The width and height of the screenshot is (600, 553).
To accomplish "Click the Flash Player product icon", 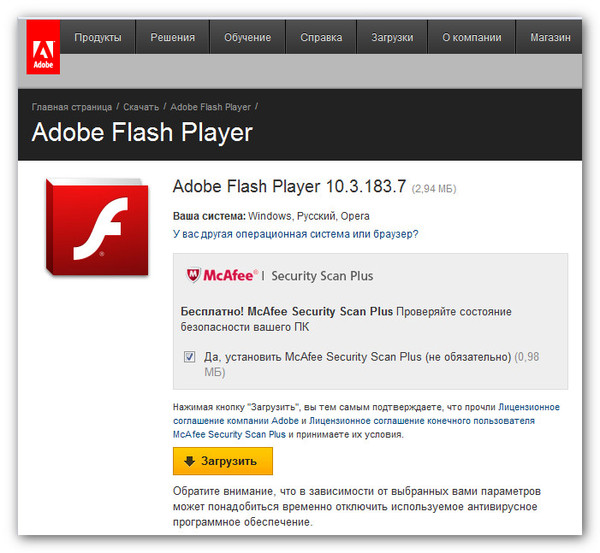I will coord(97,227).
